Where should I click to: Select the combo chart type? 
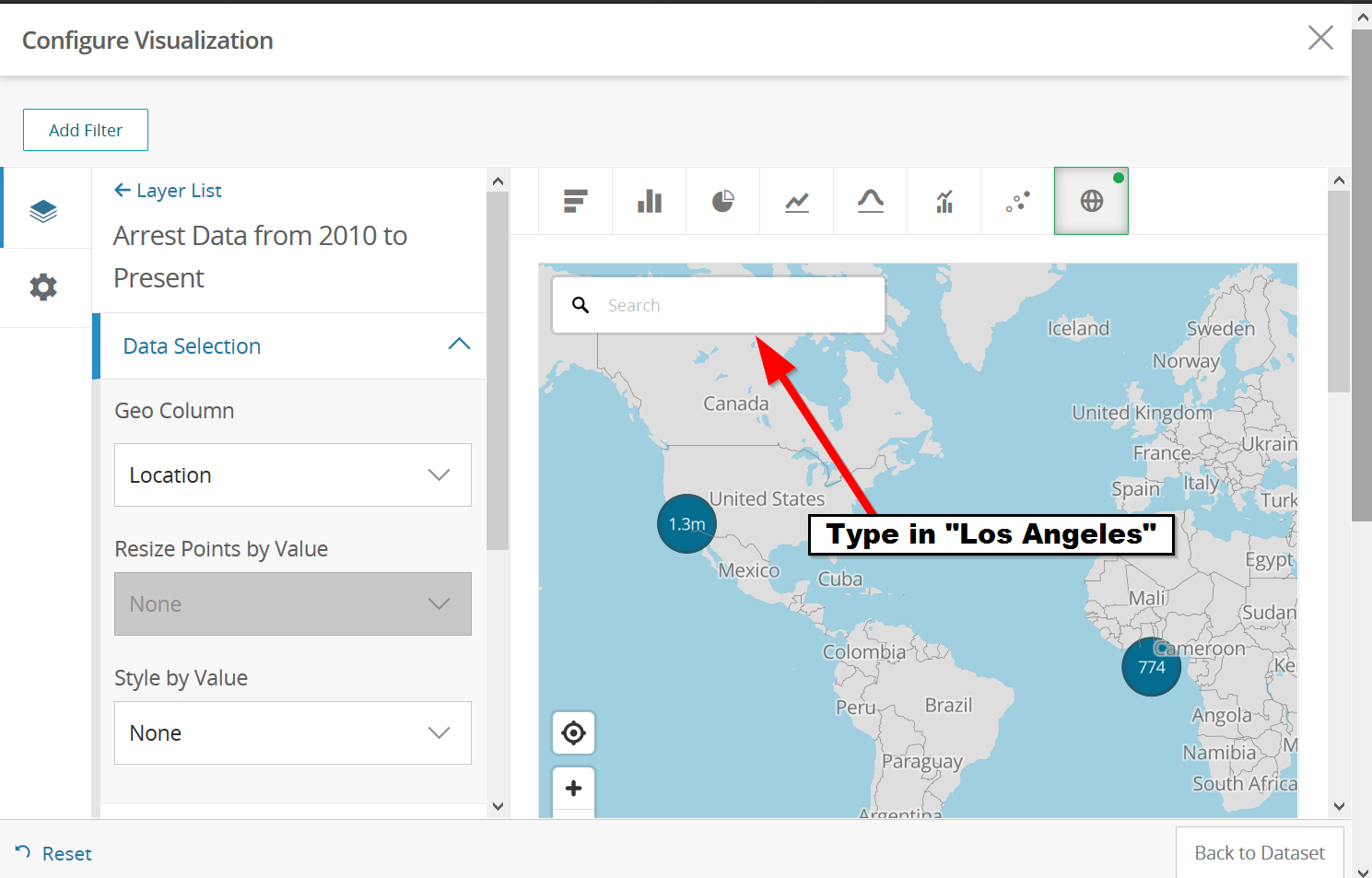coord(944,201)
